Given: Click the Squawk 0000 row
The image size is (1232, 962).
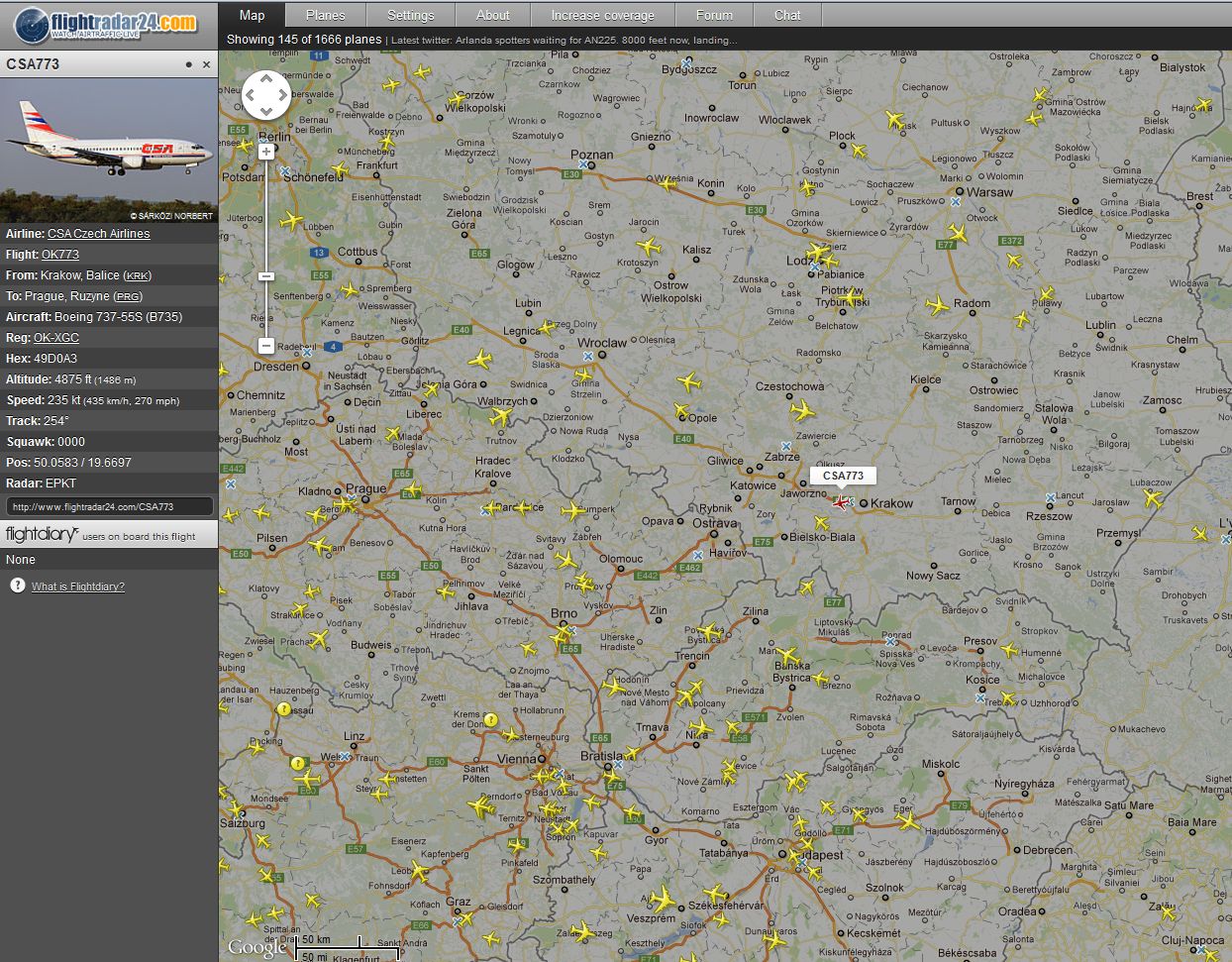Looking at the screenshot, I should (x=109, y=442).
